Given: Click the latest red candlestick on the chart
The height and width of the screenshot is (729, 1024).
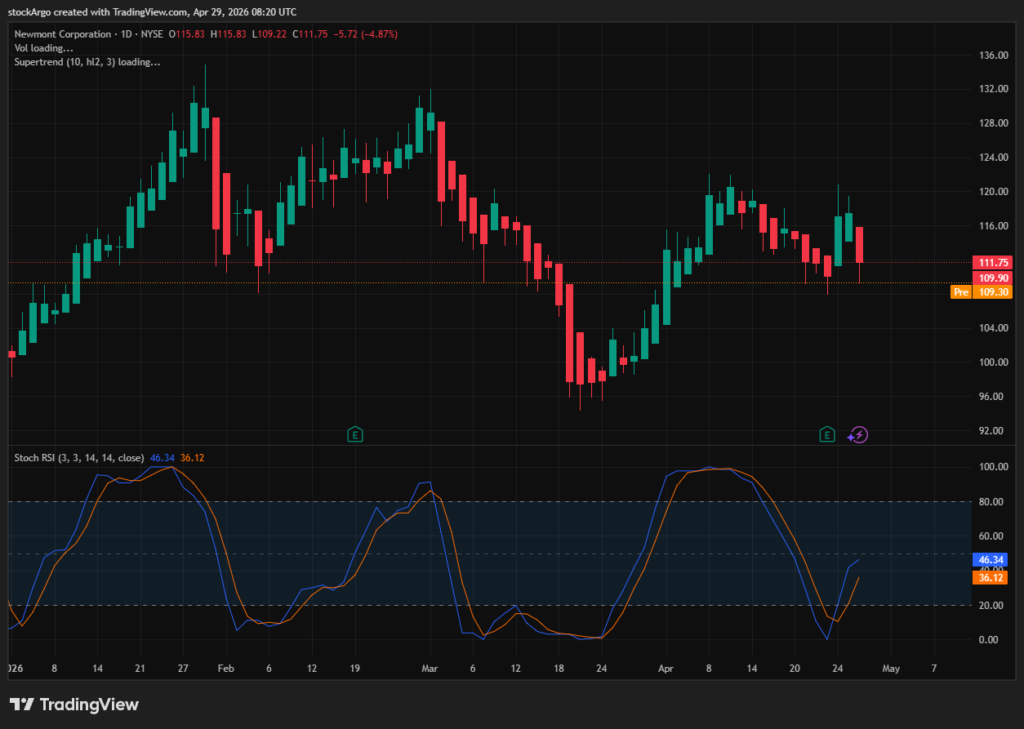Looking at the screenshot, I should [x=859, y=245].
